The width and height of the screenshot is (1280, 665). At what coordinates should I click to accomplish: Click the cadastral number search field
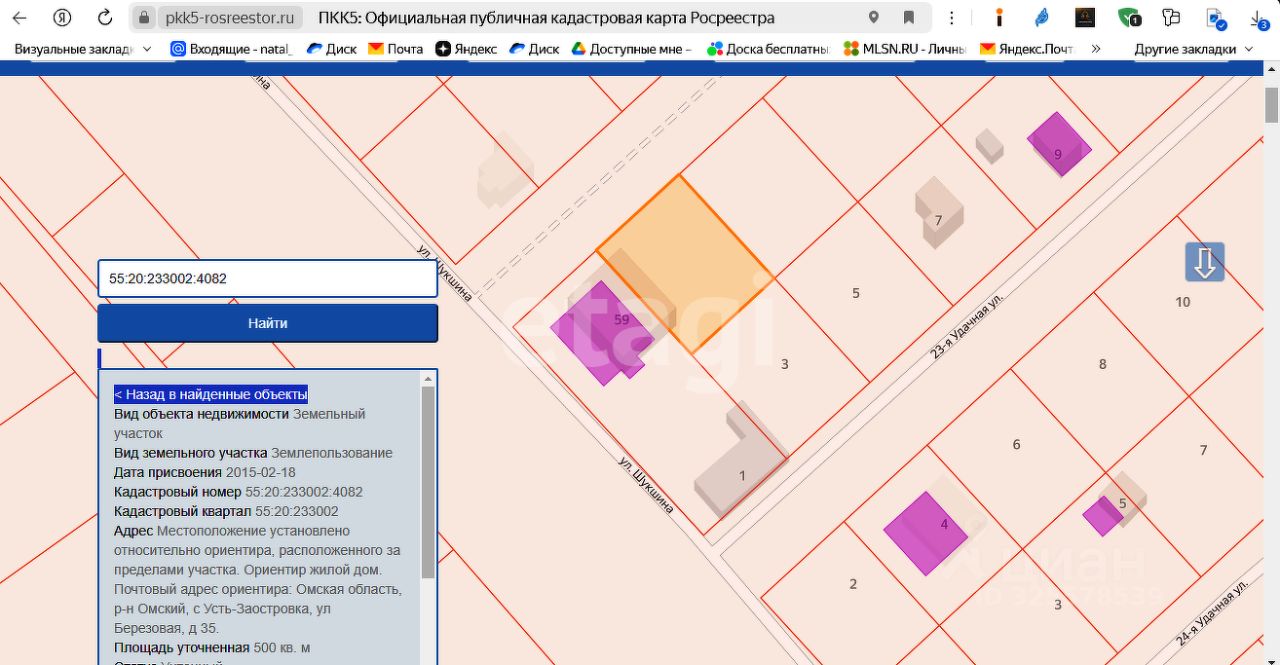pos(267,279)
